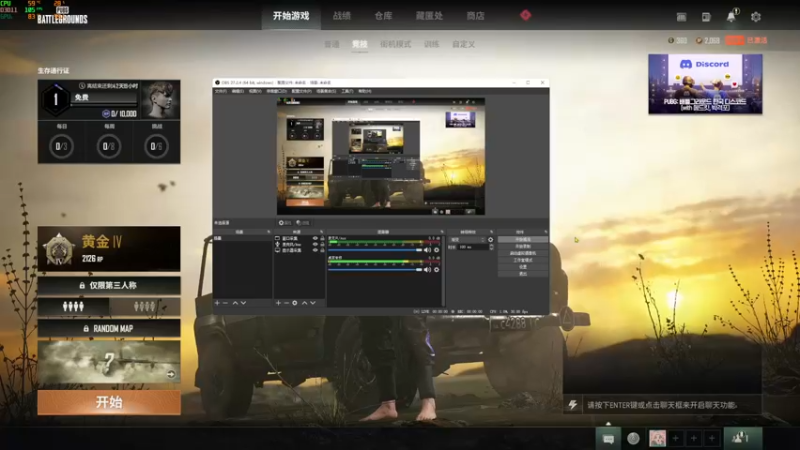Image resolution: width=800 pixels, height=450 pixels.
Task: Click OBS Start Recording button
Action: 522,246
